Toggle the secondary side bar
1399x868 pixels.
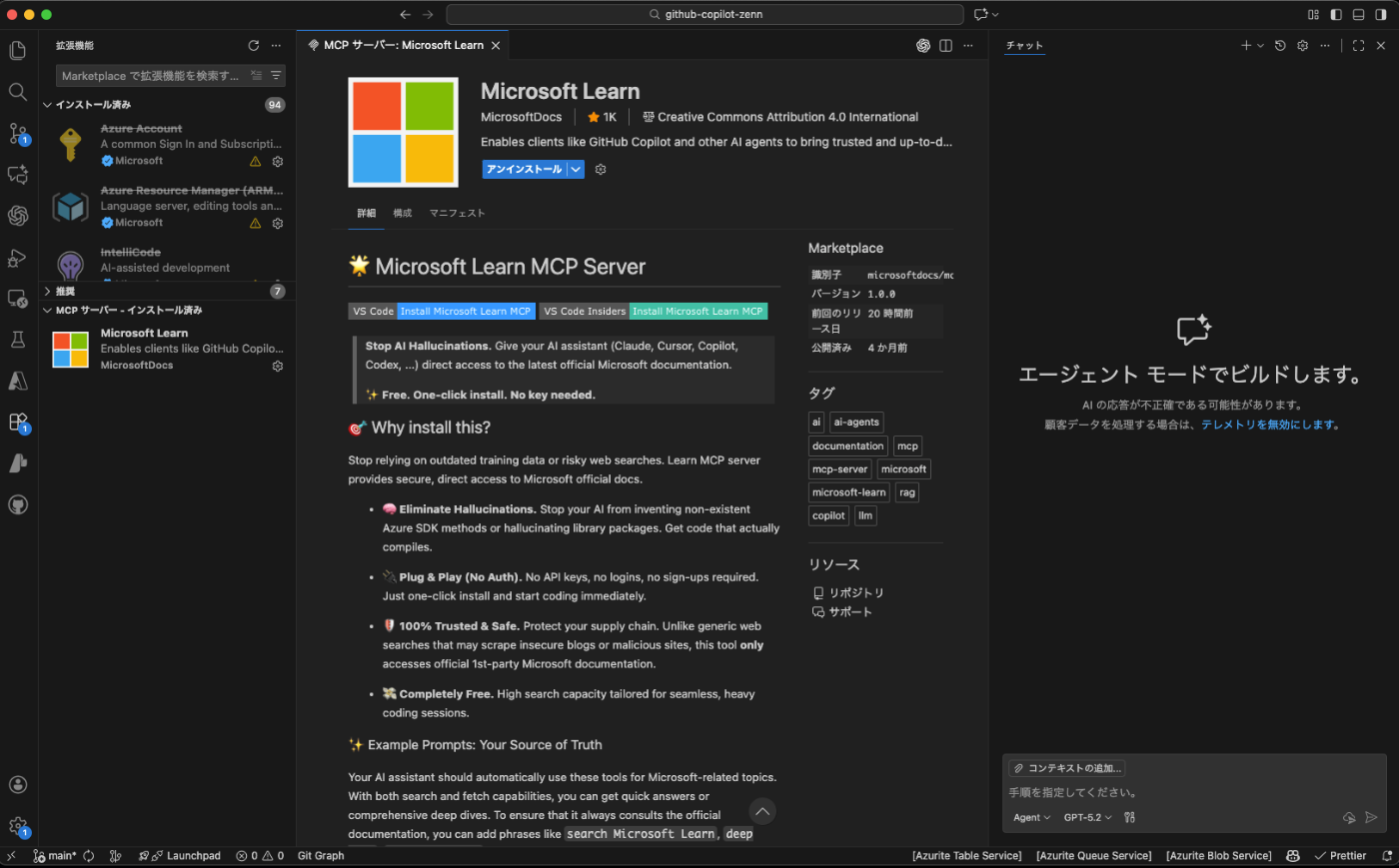coord(1381,15)
